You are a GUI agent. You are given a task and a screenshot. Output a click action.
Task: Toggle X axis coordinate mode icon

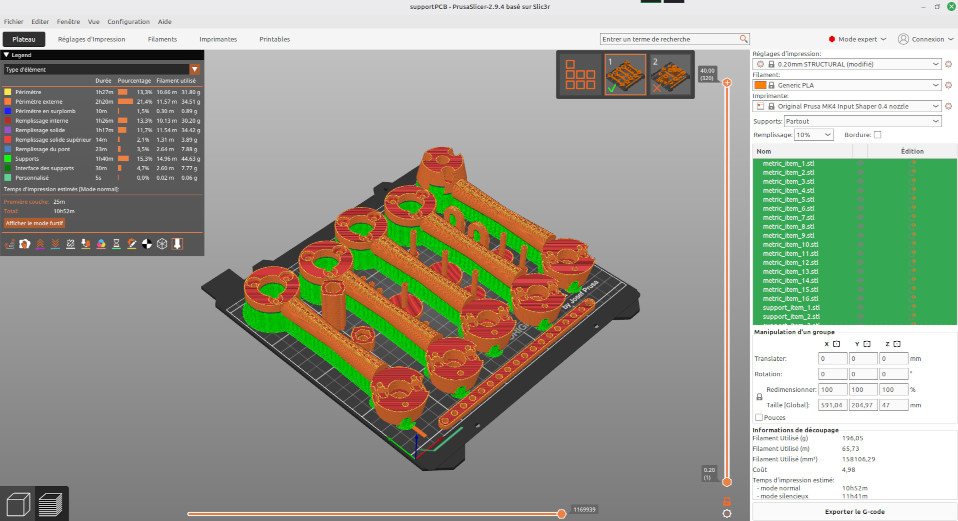[836, 344]
